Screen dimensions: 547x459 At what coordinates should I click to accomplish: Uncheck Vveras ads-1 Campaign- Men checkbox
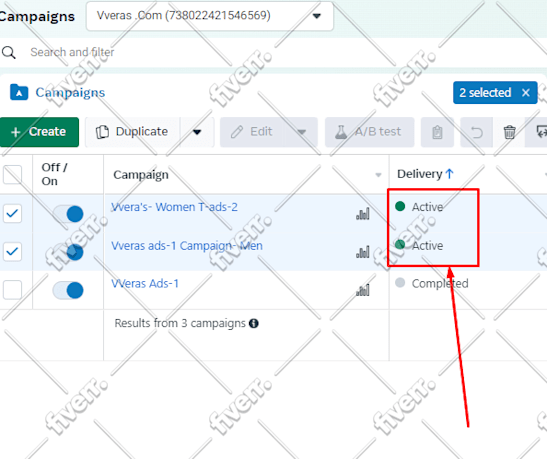[12, 251]
